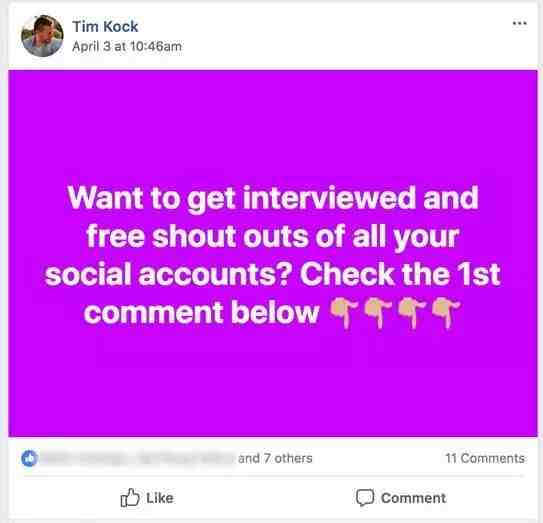
Task: Click the speech bubble Comment icon
Action: (365, 498)
